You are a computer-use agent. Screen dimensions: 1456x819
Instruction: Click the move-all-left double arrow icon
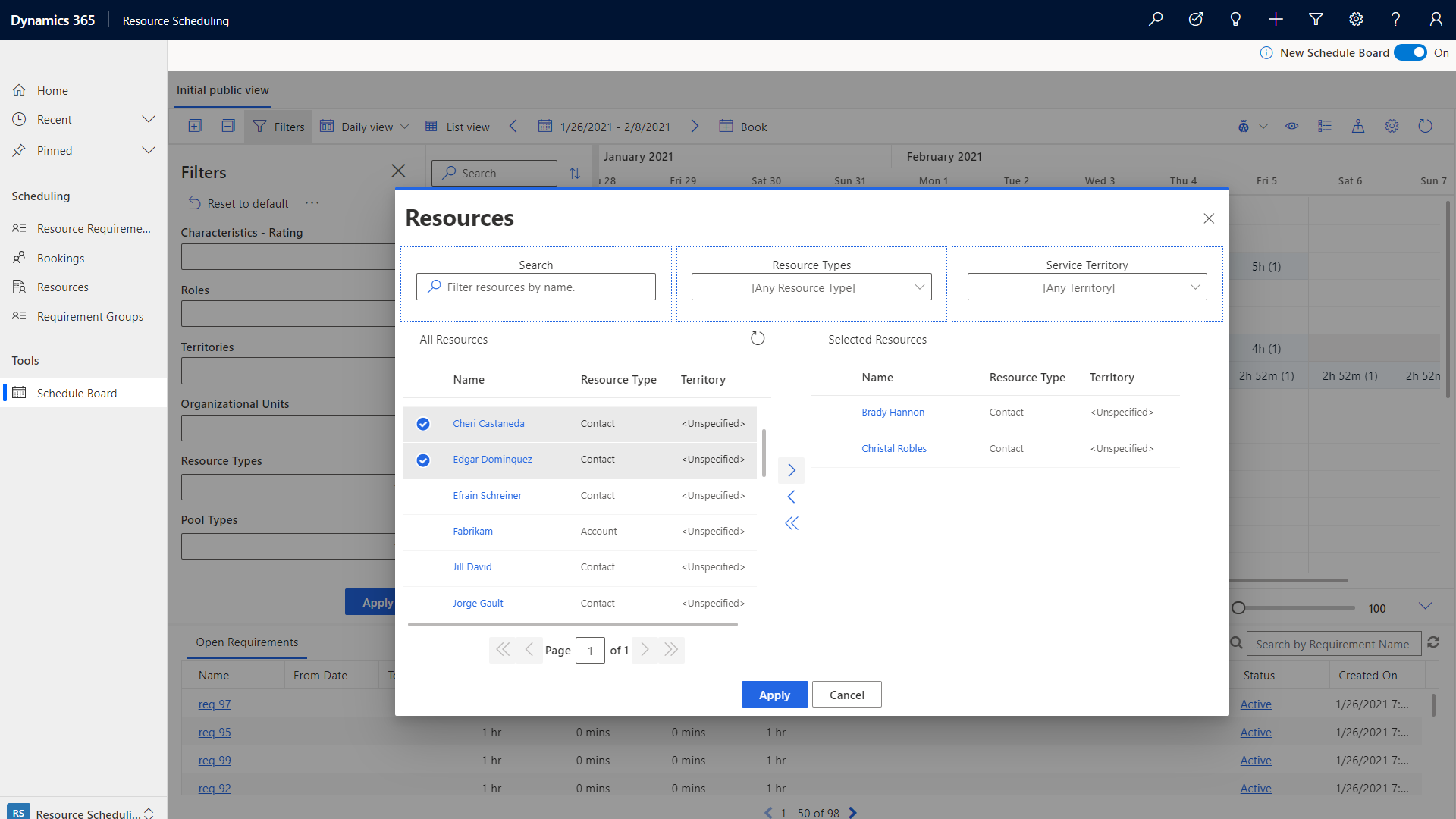(x=791, y=522)
